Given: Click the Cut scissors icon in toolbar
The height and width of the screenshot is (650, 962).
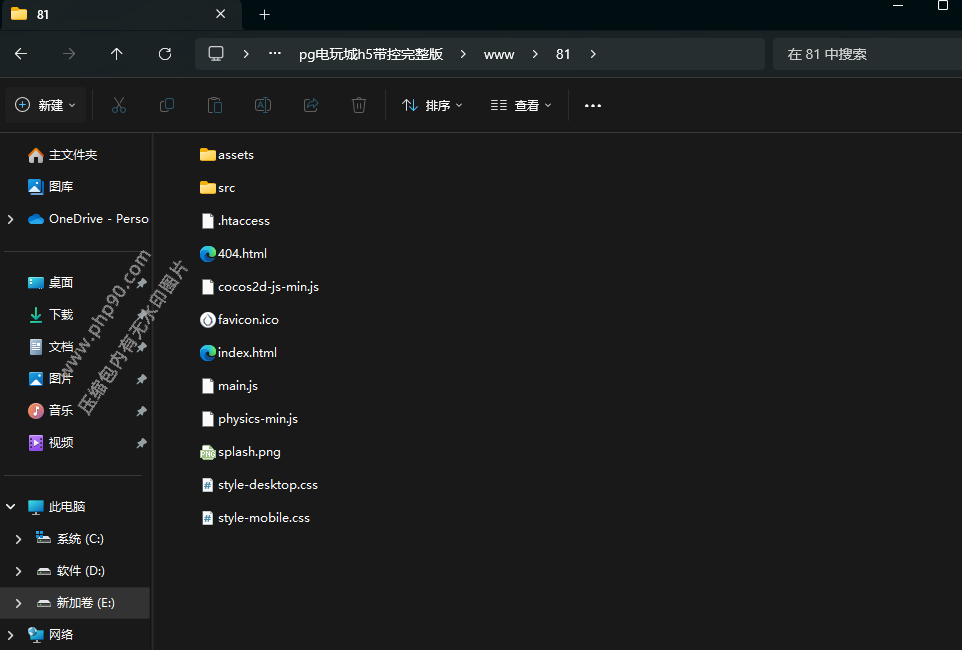Looking at the screenshot, I should (119, 105).
